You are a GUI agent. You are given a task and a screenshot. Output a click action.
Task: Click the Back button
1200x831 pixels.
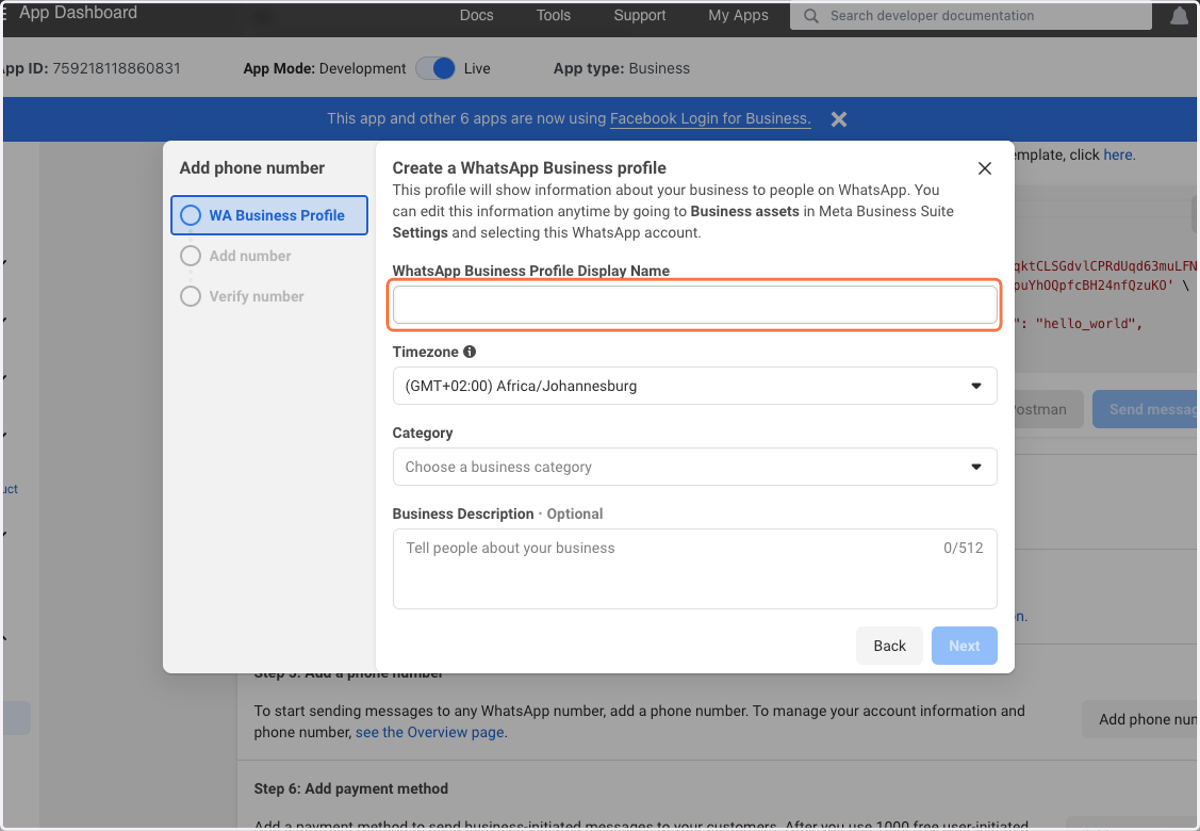pyautogui.click(x=889, y=646)
